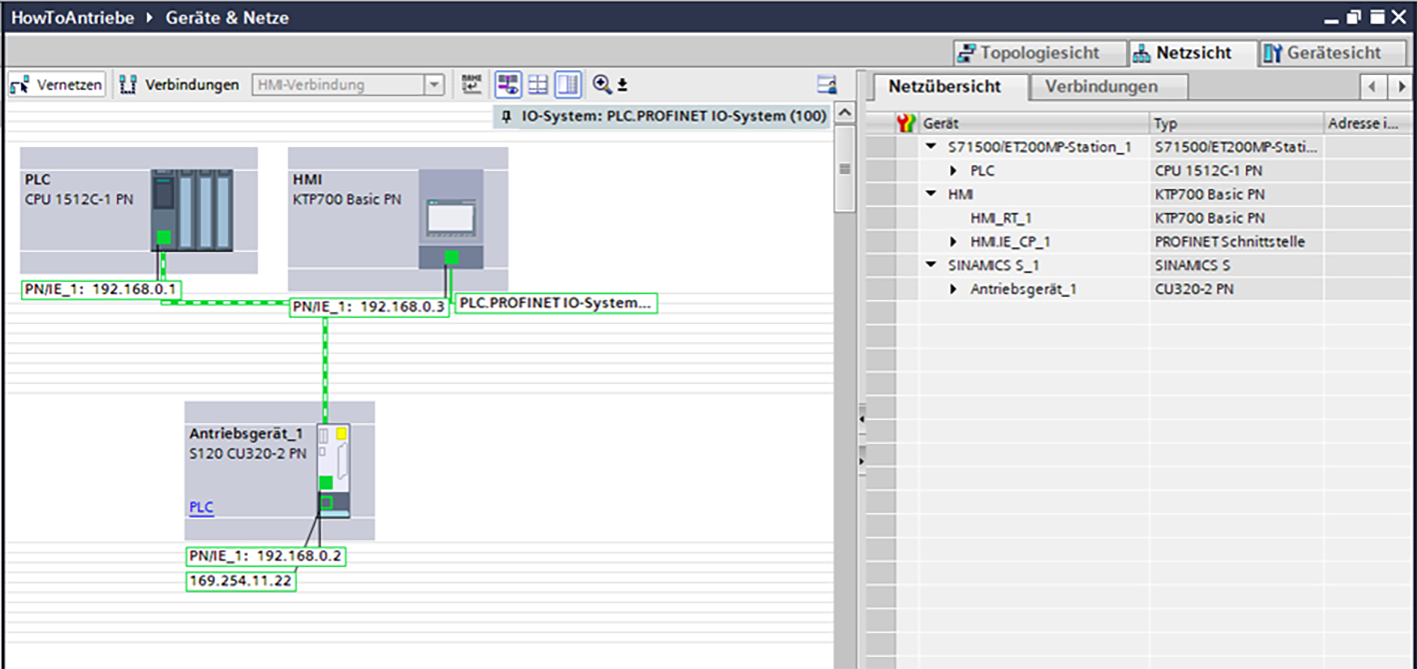The image size is (1417, 669).
Task: Click the PLC.PROFINET IO-System label
Action: point(556,303)
